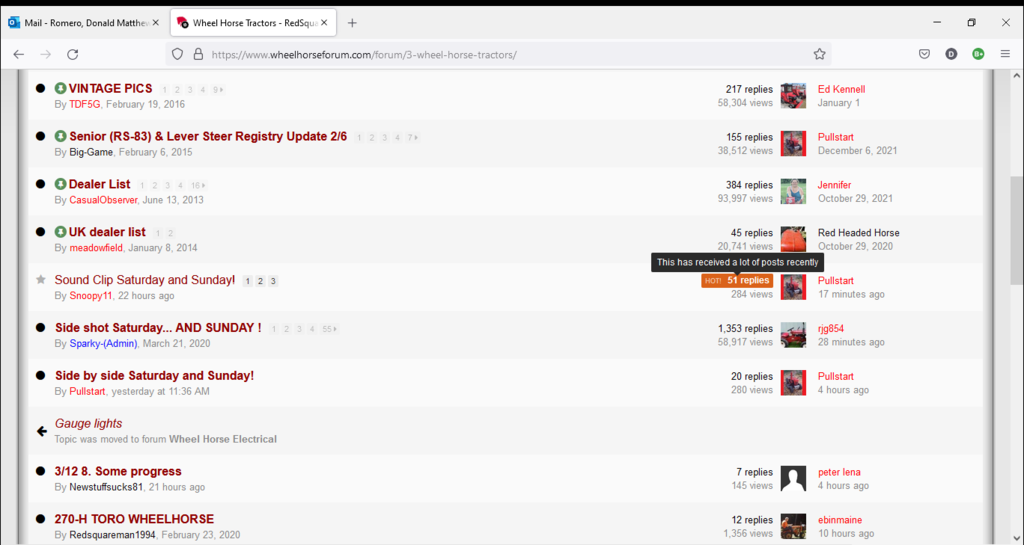
Task: Click the Save to Pocket icon
Action: [x=925, y=54]
